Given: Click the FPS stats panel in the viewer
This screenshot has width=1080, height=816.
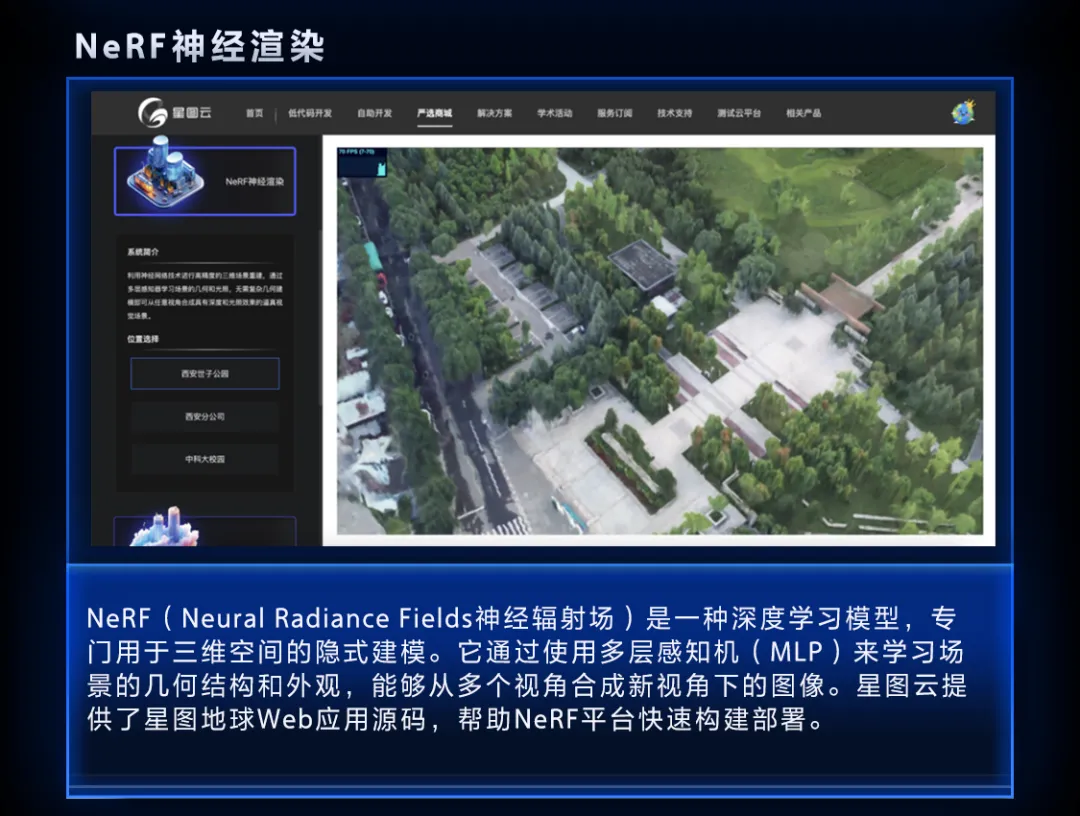Looking at the screenshot, I should [x=362, y=163].
